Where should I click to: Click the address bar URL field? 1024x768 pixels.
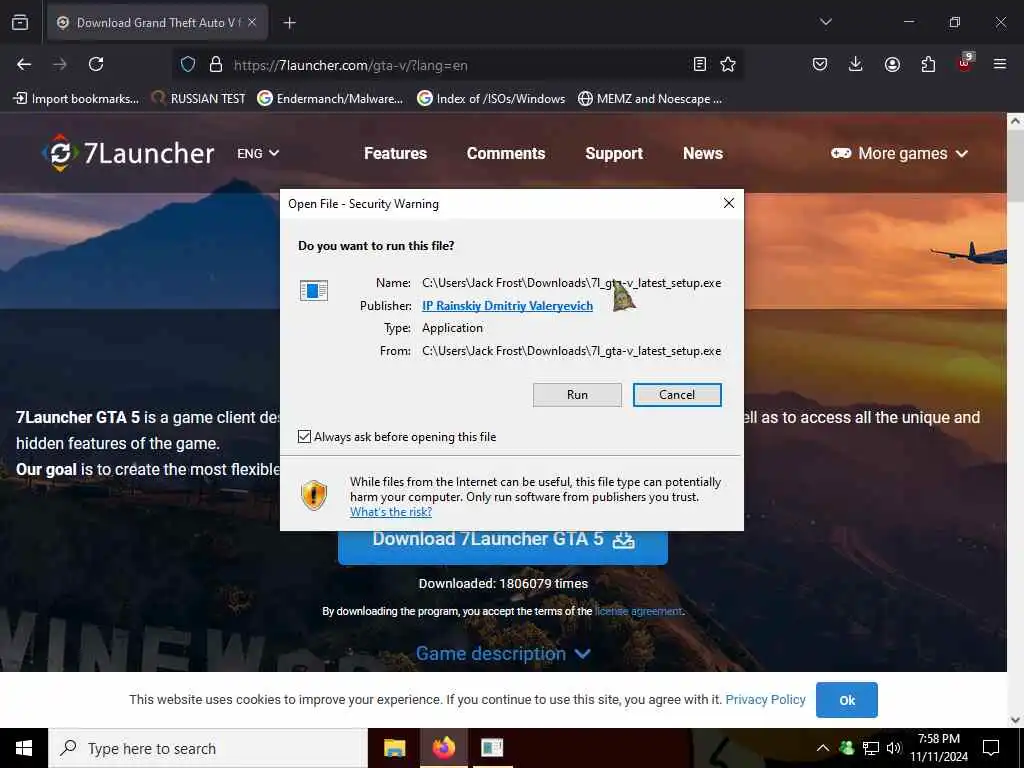(x=457, y=65)
